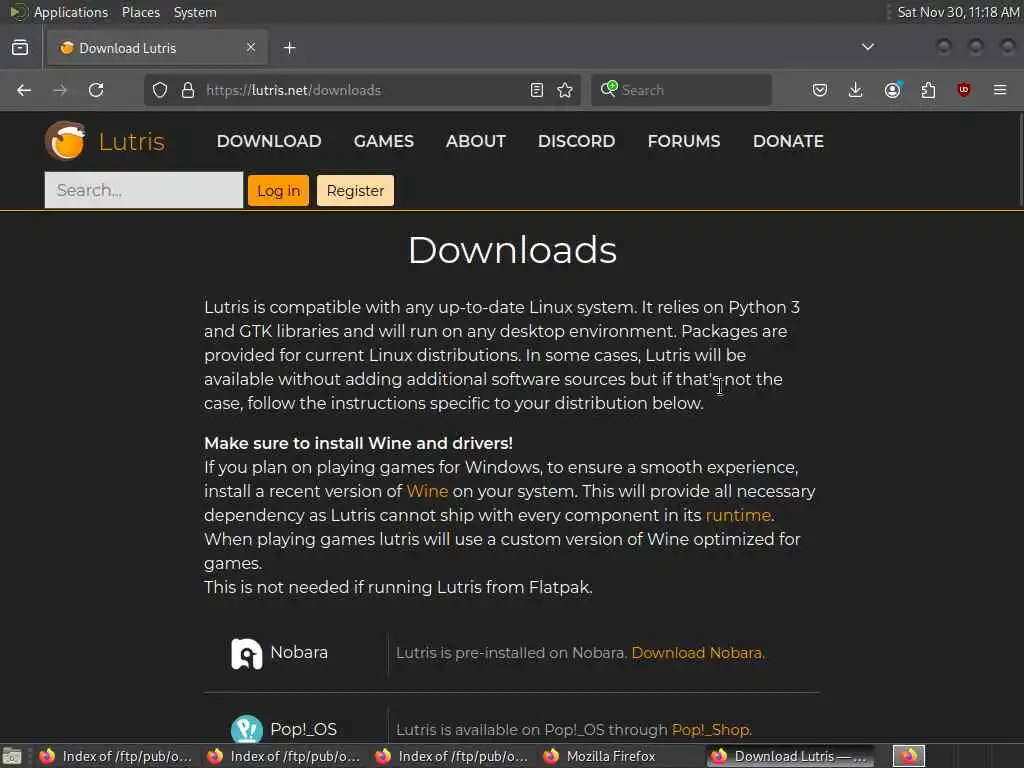Open the Firefox downloads panel
1024x768 pixels.
(x=856, y=90)
